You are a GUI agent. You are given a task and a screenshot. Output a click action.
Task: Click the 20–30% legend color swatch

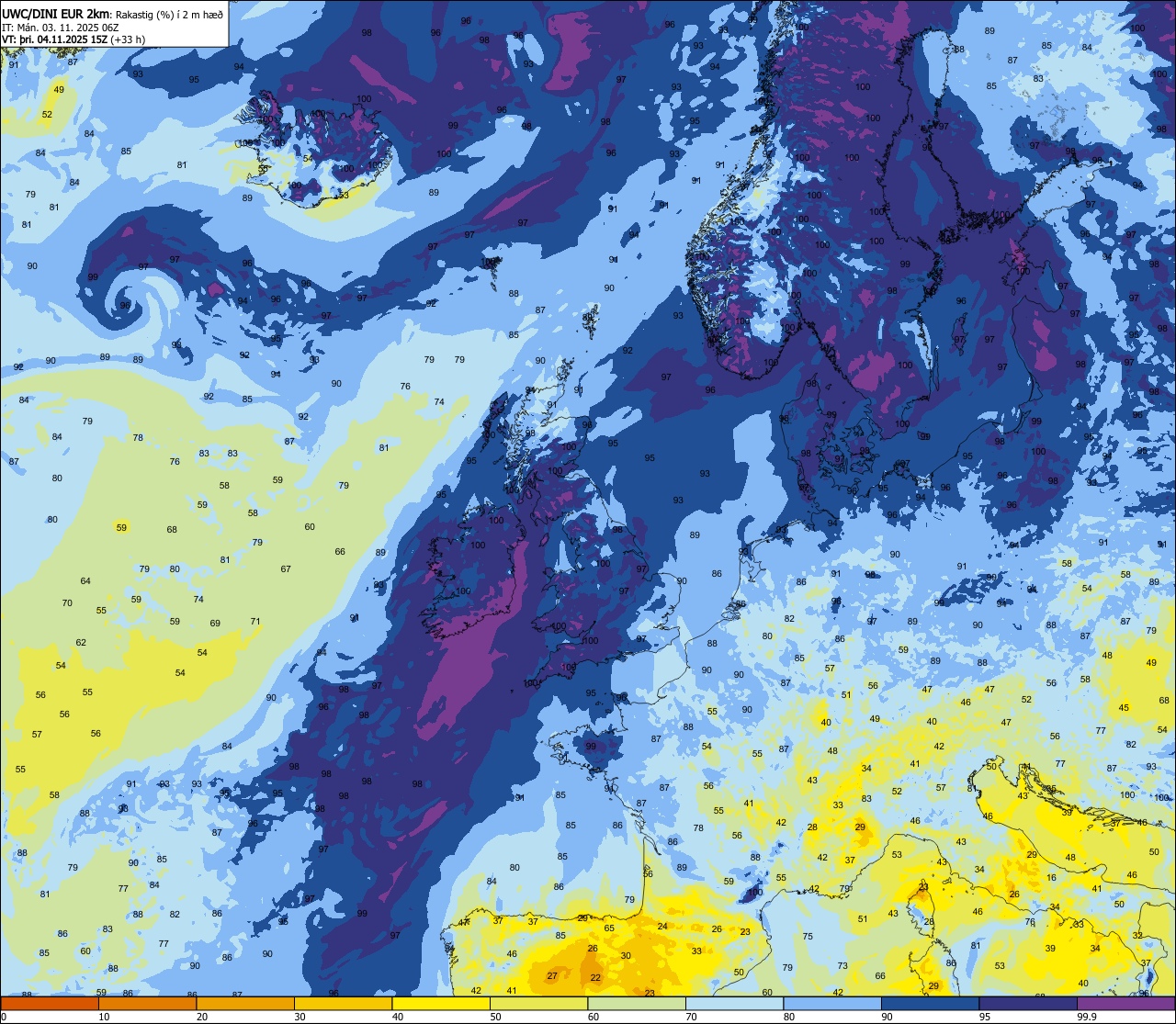[245, 1003]
